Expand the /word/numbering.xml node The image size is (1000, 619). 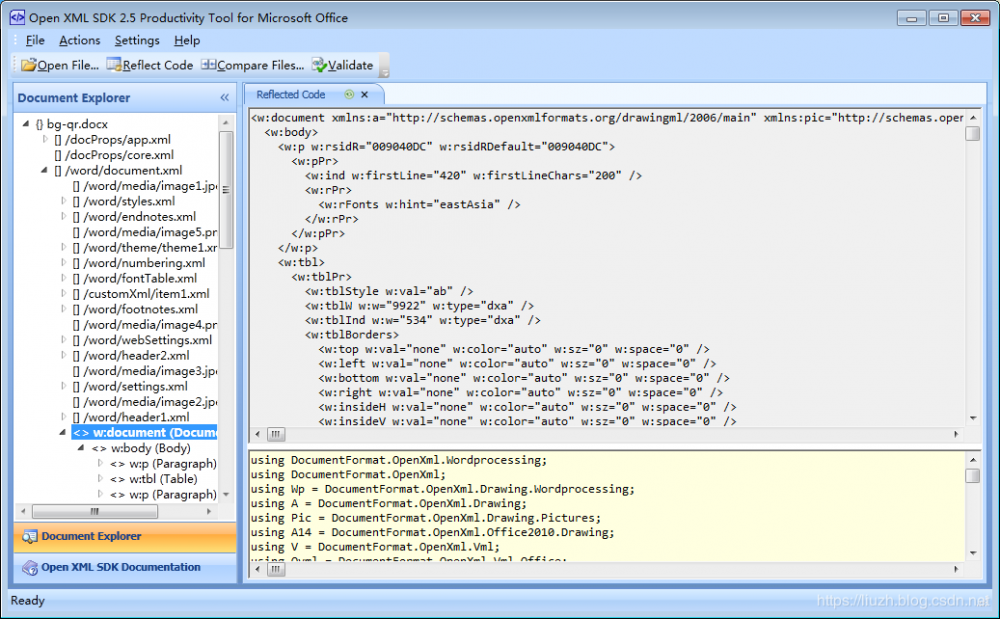(x=63, y=263)
